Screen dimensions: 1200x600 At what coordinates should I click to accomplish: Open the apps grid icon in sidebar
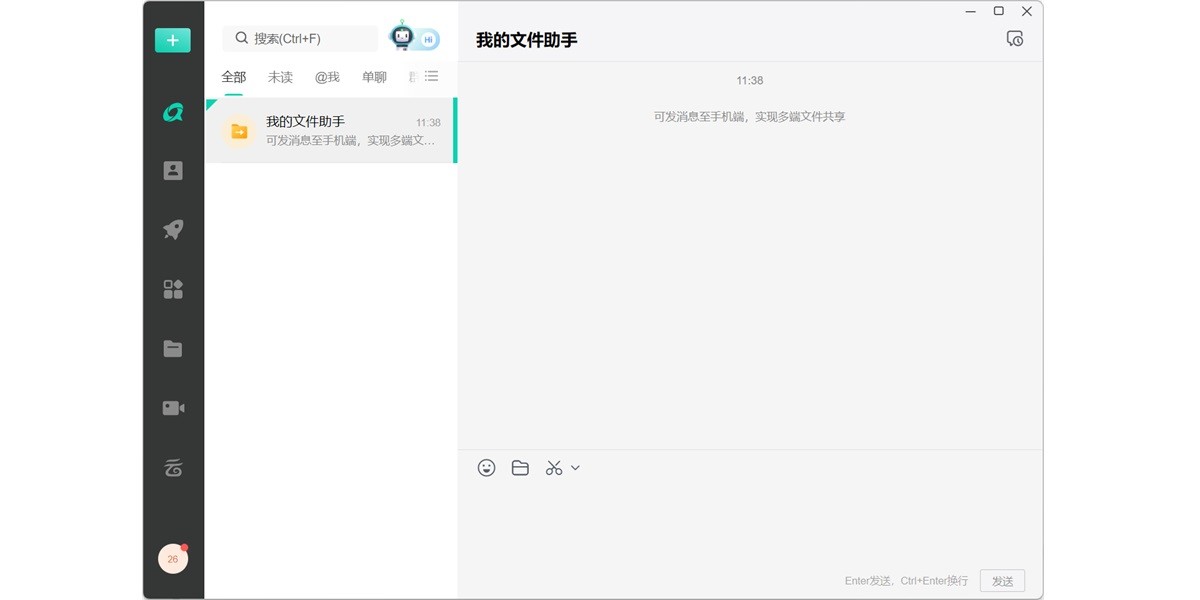(173, 290)
